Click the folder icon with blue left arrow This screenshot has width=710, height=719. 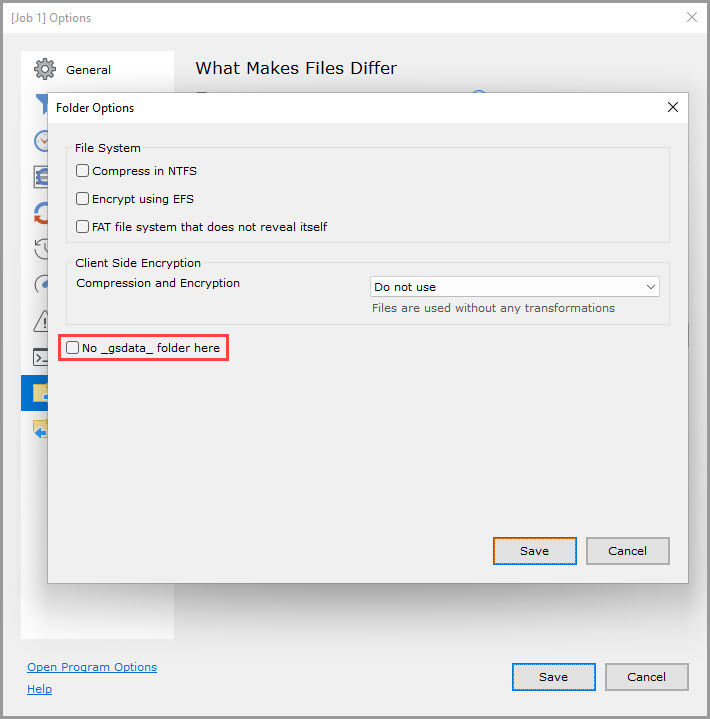(x=40, y=429)
